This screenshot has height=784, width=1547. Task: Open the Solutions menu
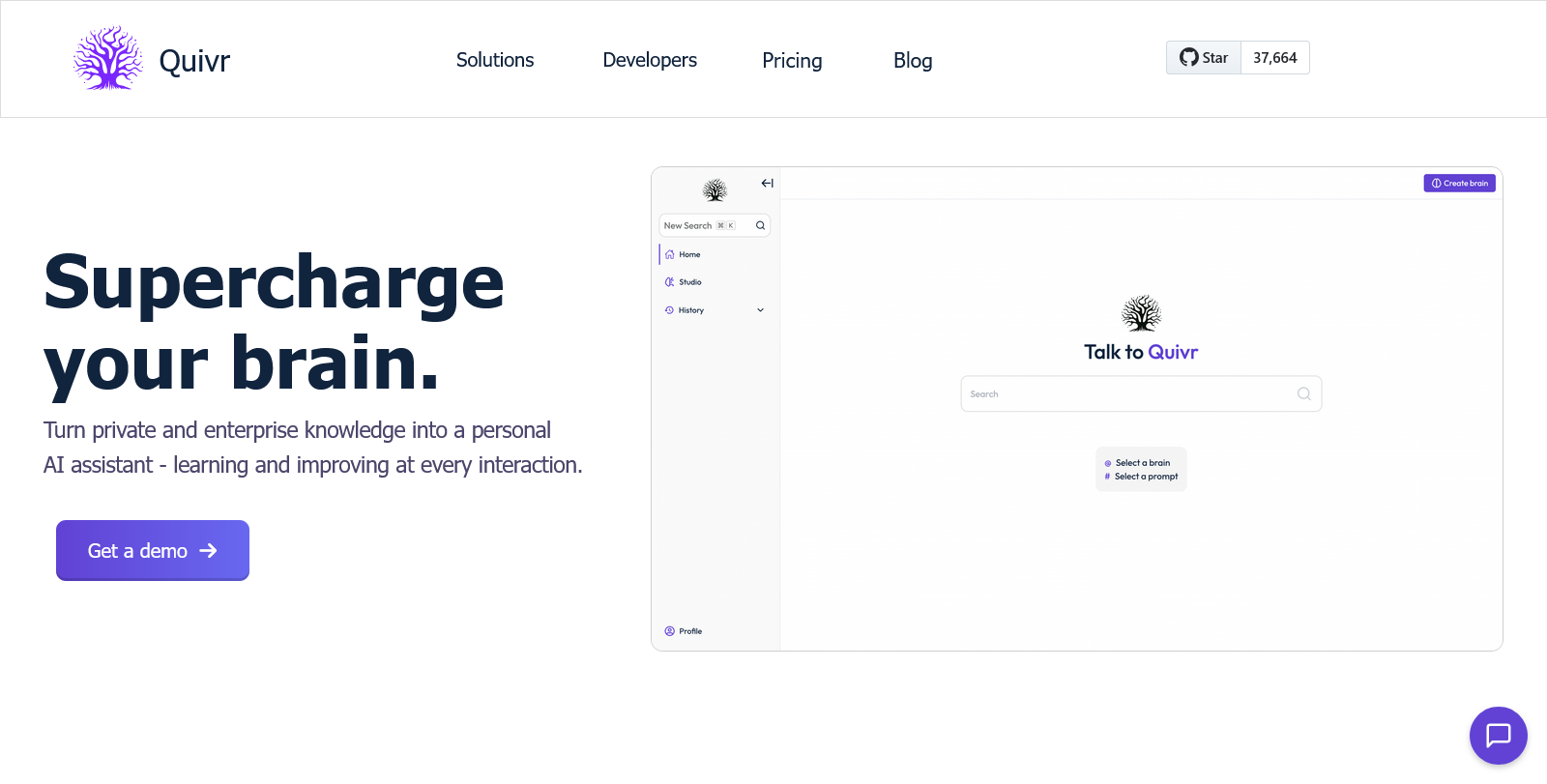(495, 60)
